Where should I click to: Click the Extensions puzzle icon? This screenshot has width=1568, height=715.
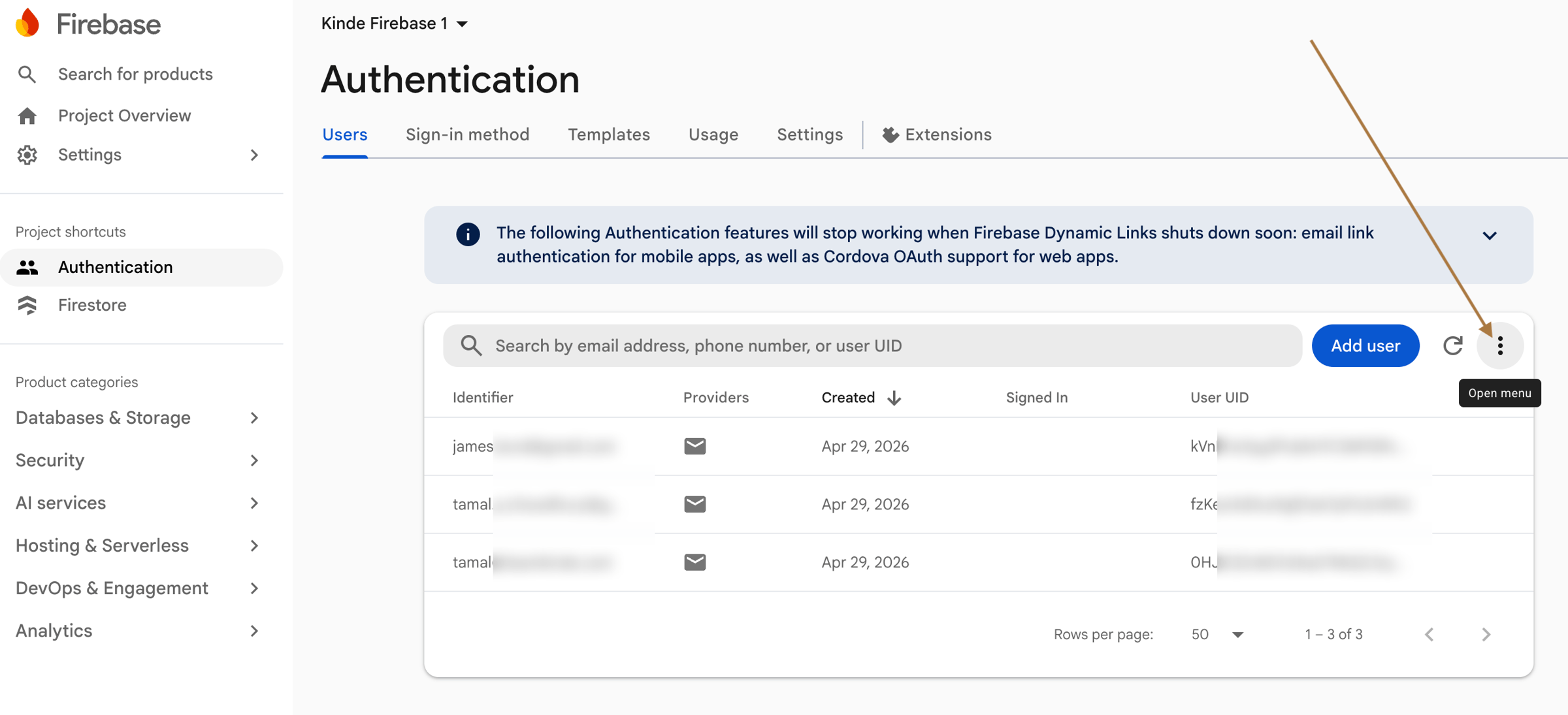click(890, 135)
